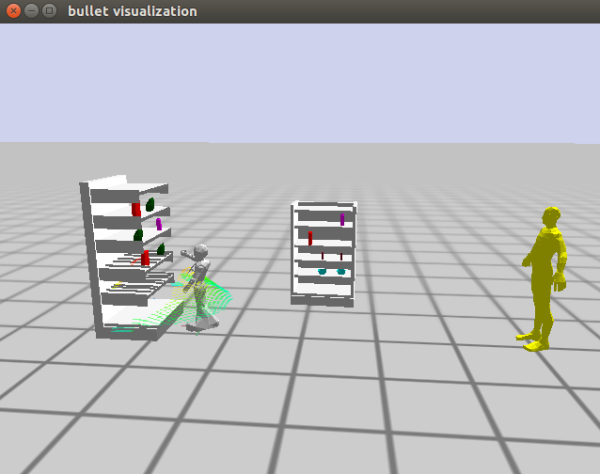This screenshot has width=600, height=474.
Task: Click the center white shelf unit
Action: click(x=323, y=254)
